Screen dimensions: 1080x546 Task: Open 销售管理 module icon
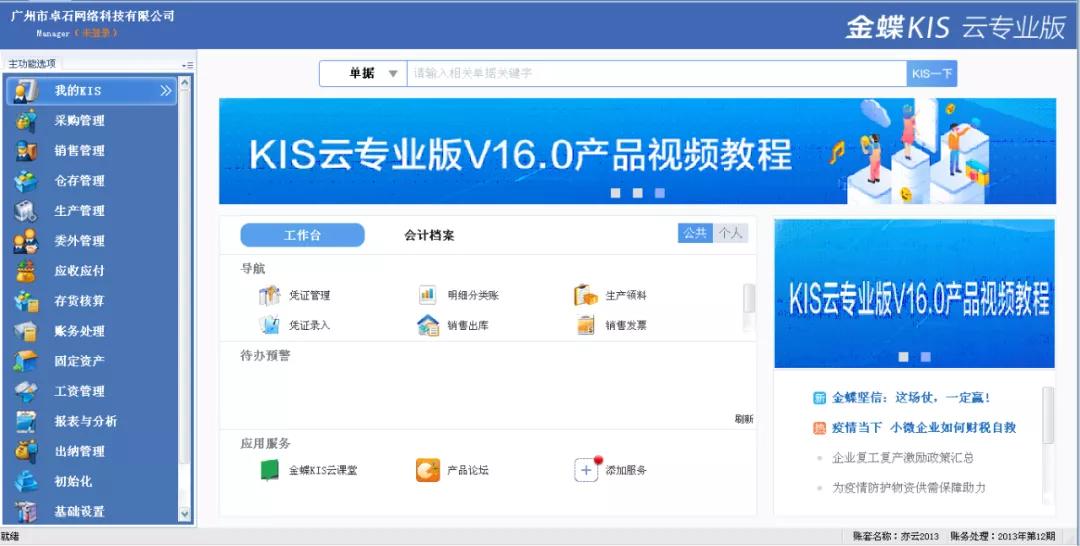pos(26,151)
